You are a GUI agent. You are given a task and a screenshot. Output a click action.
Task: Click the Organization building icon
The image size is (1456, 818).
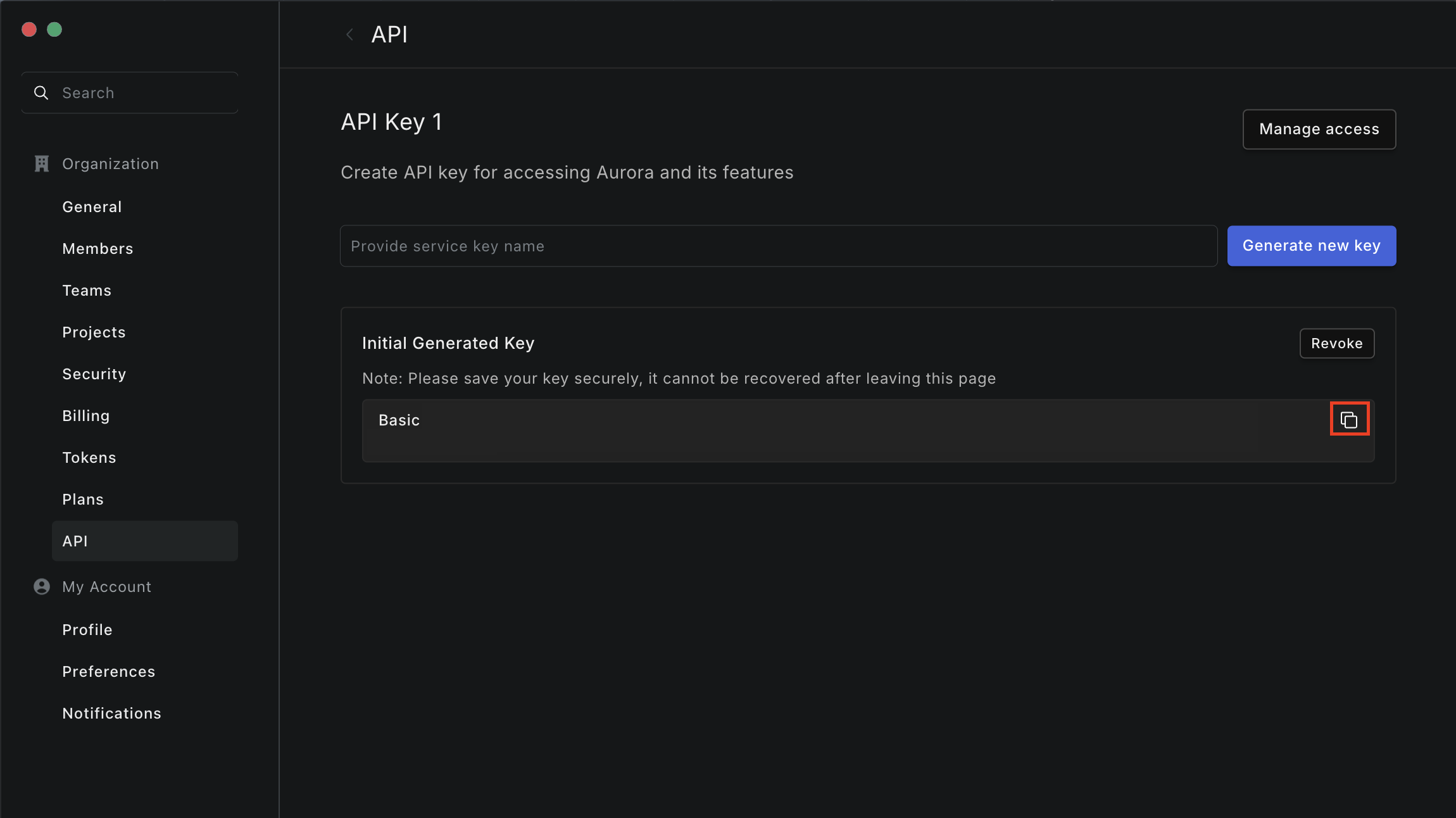click(x=42, y=164)
